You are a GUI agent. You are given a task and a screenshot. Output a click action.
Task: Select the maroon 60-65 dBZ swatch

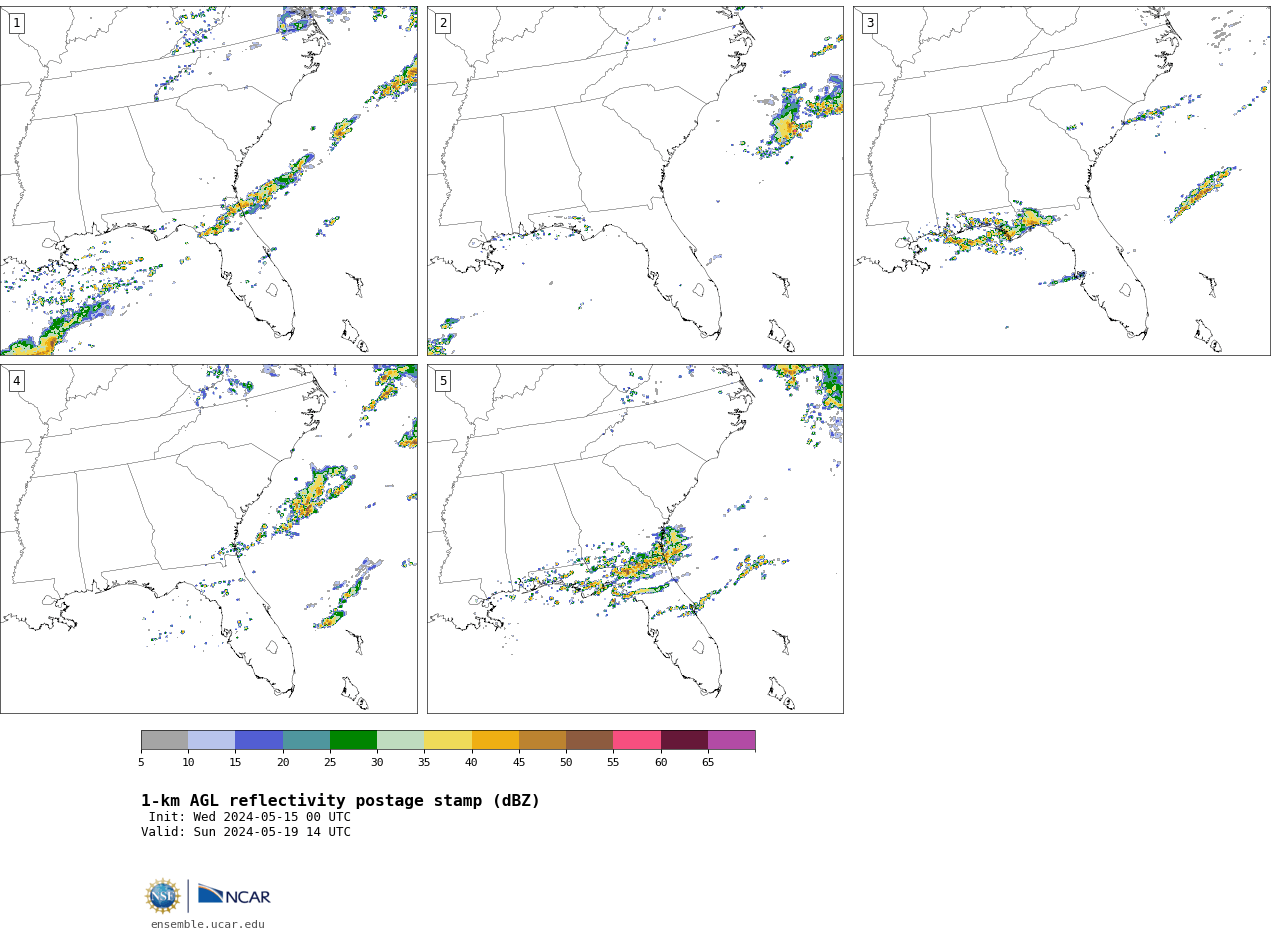(x=684, y=740)
